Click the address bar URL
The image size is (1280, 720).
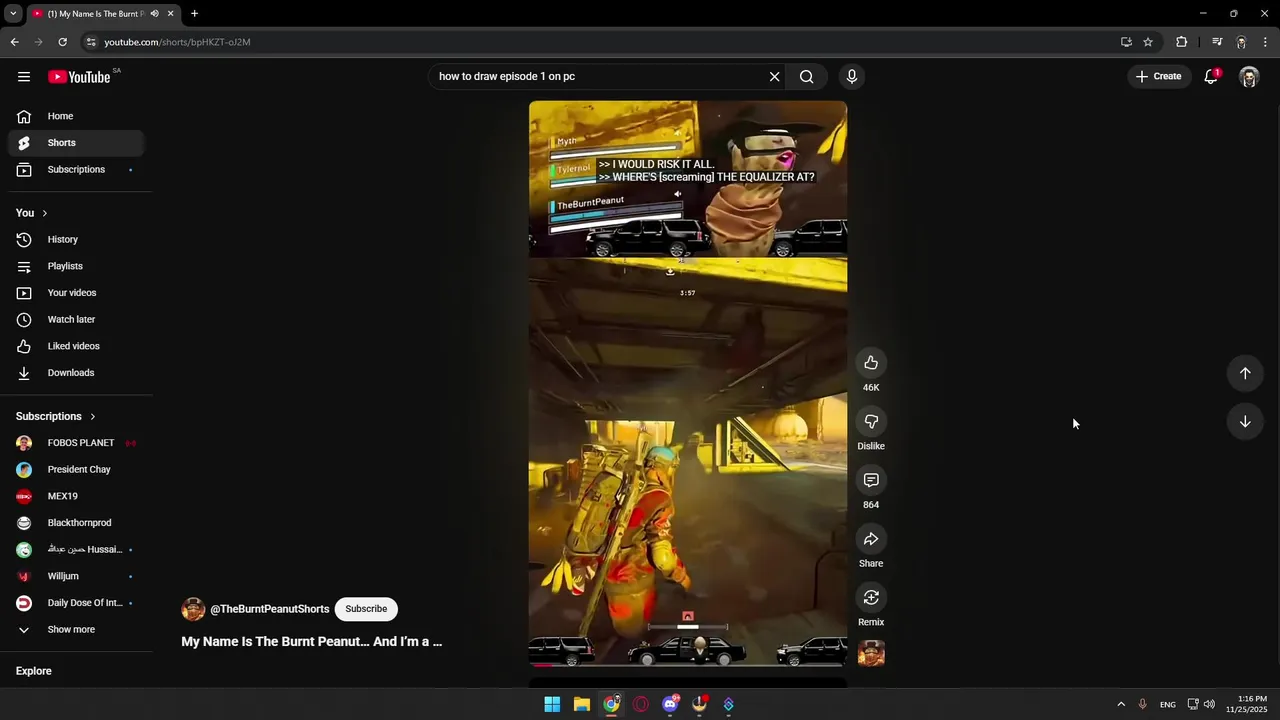(x=177, y=42)
